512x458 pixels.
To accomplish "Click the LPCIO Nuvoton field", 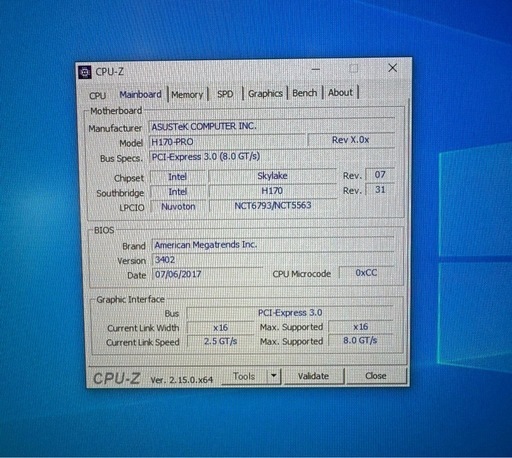I will coord(178,207).
